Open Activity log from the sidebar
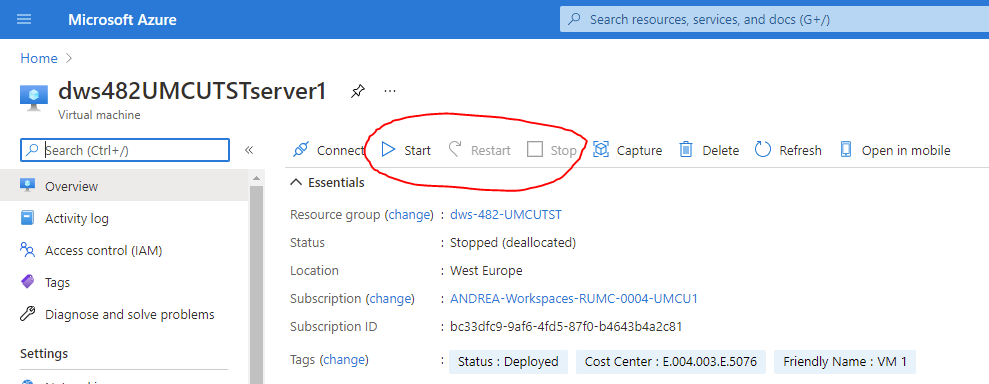Screen dimensions: 989x384 point(124,218)
